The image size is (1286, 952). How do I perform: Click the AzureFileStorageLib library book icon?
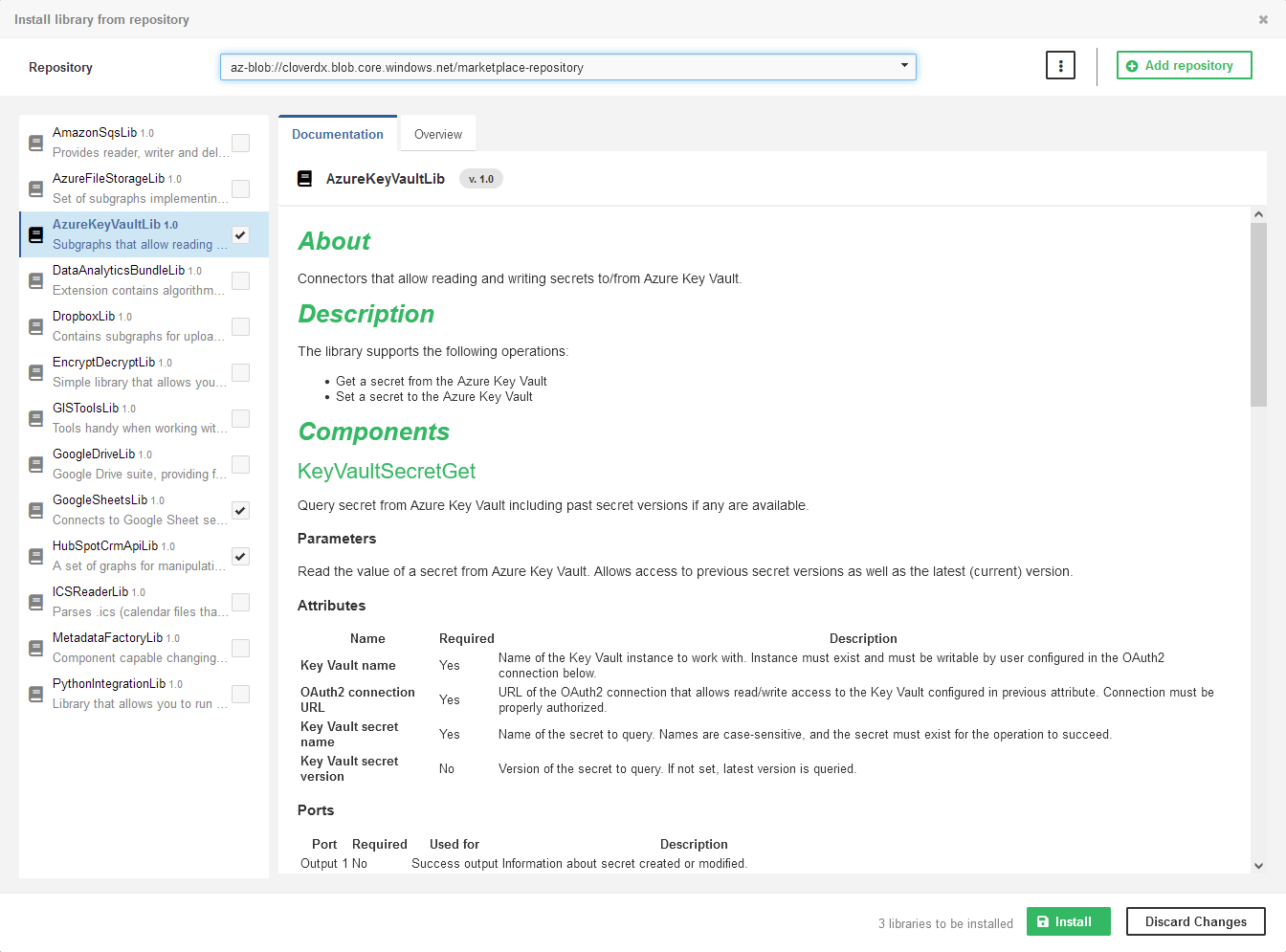click(x=35, y=188)
